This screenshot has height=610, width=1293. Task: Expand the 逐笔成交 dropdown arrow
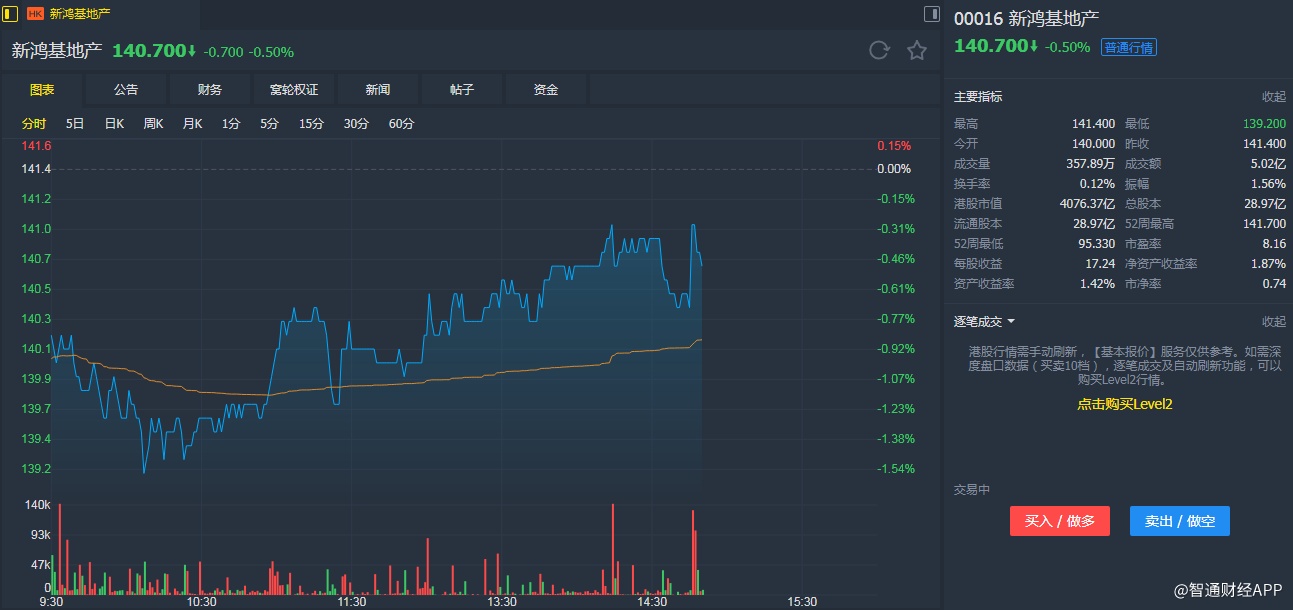(1011, 322)
